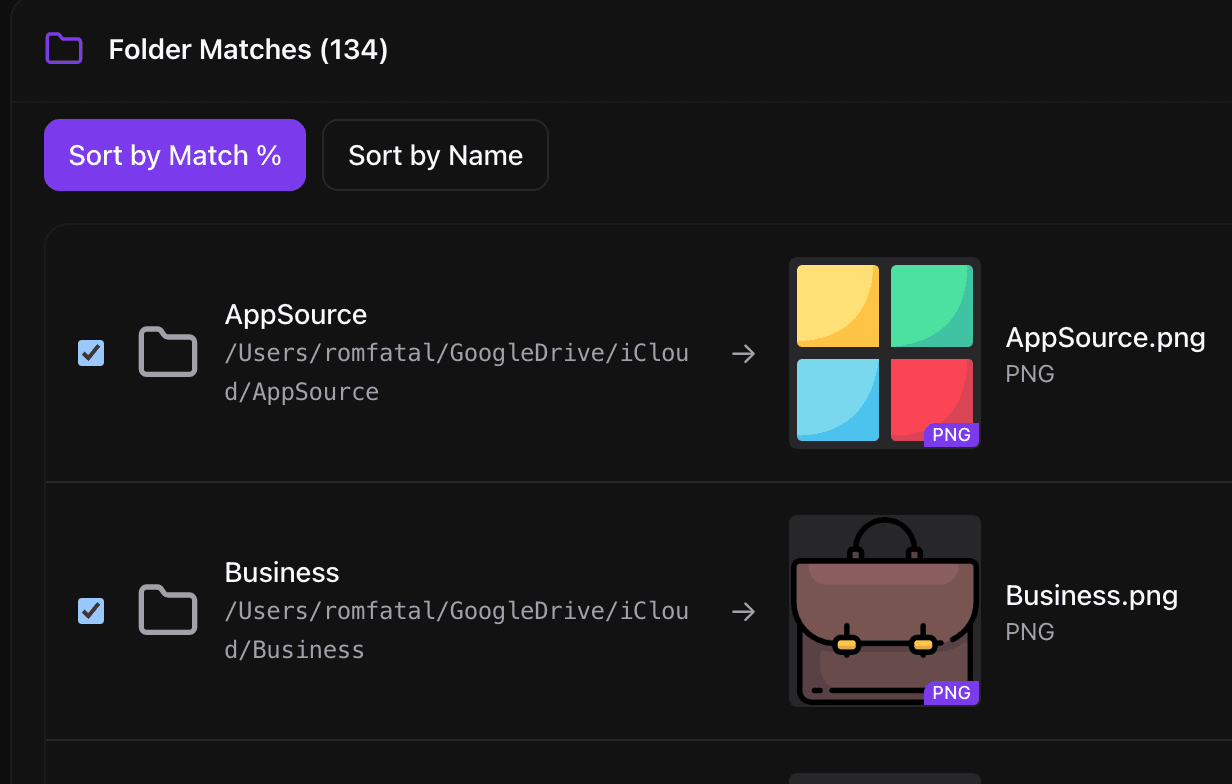Click the arrow icon in the AppSource row
Image resolution: width=1232 pixels, height=784 pixels.
[743, 353]
